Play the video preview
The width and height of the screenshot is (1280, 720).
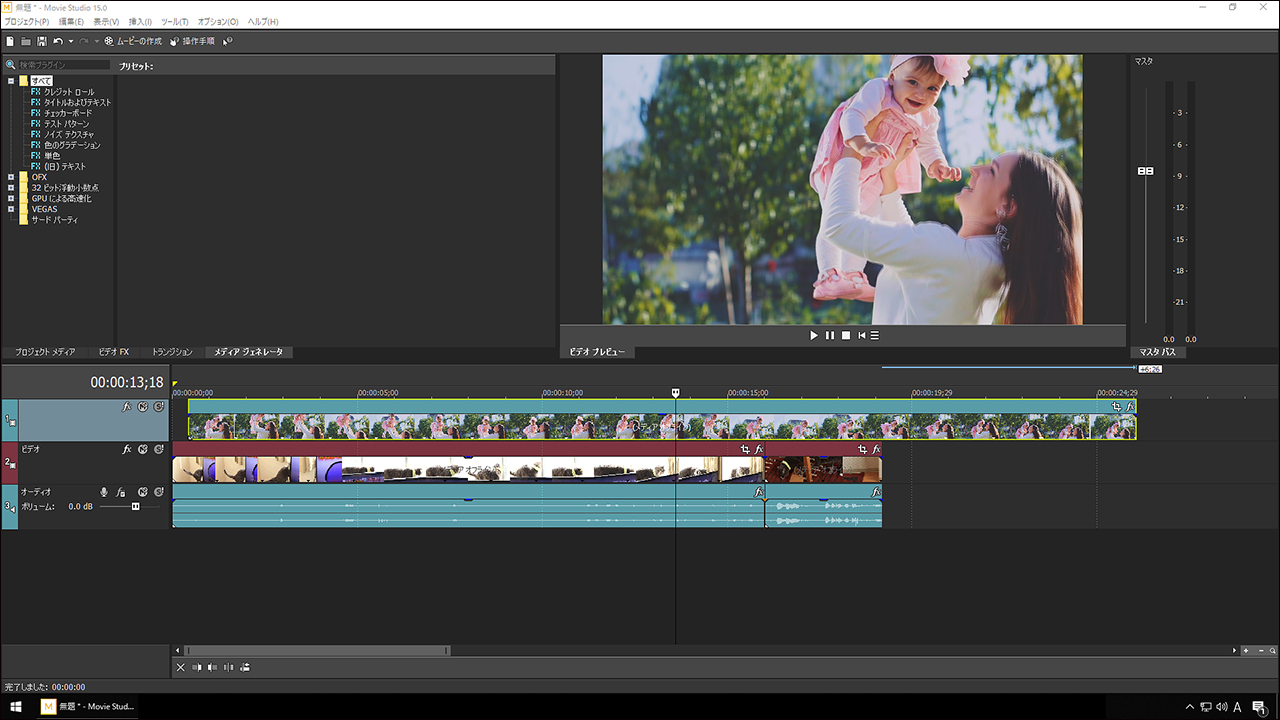(x=814, y=335)
